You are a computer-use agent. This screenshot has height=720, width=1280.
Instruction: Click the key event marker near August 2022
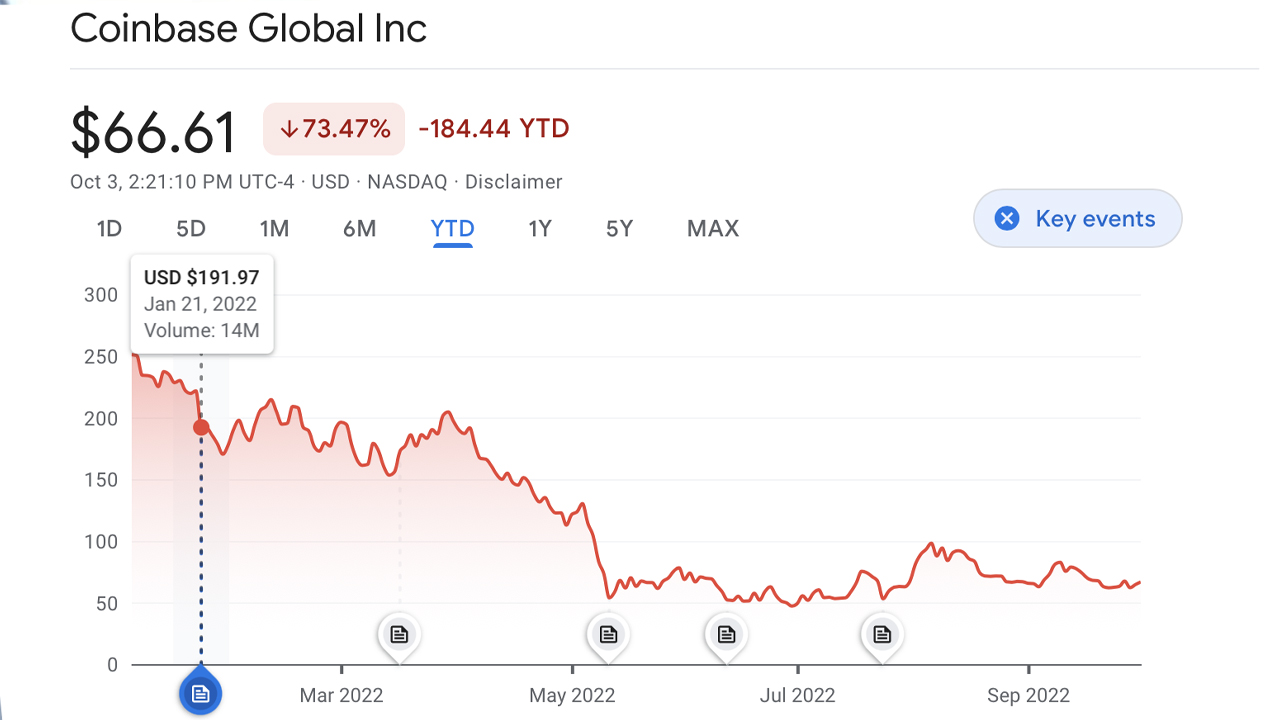coord(882,634)
